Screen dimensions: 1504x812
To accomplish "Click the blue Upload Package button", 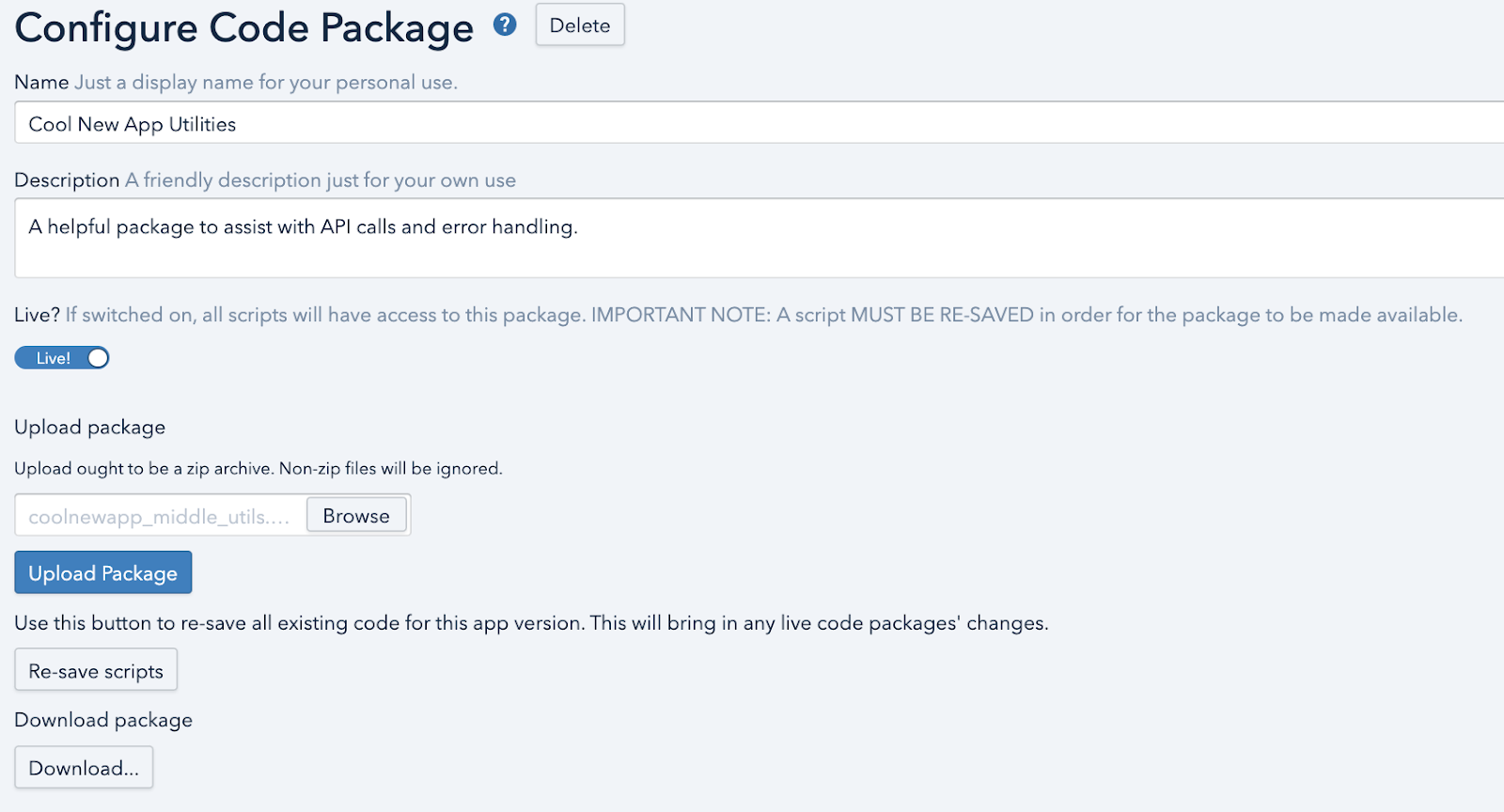I will (x=103, y=573).
